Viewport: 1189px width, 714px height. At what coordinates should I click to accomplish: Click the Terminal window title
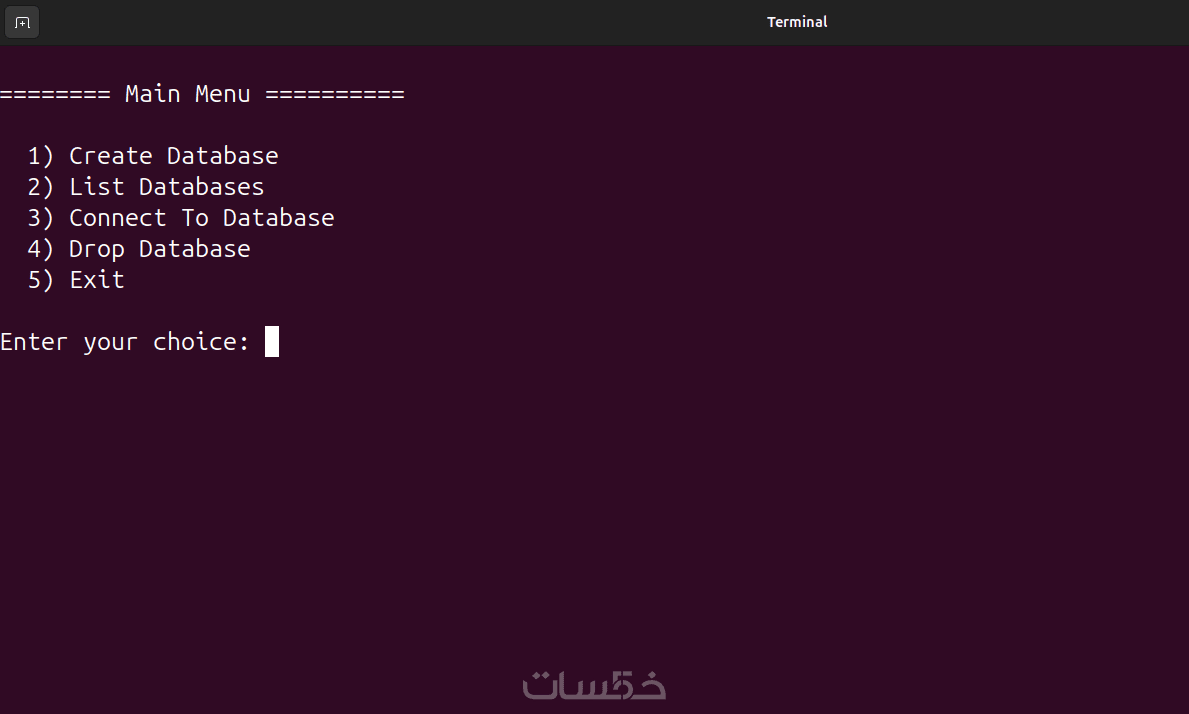(x=797, y=22)
